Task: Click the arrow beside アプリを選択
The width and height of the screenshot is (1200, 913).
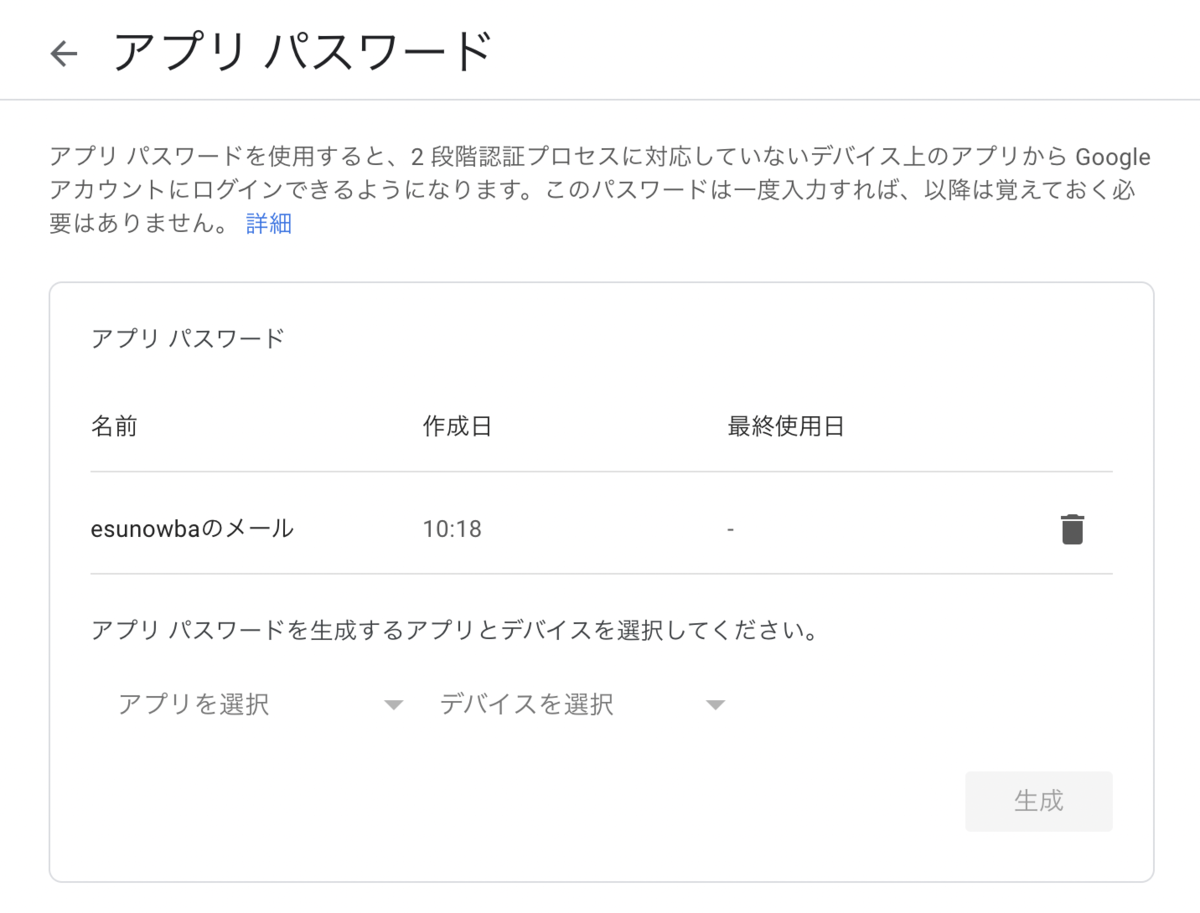Action: (x=393, y=705)
